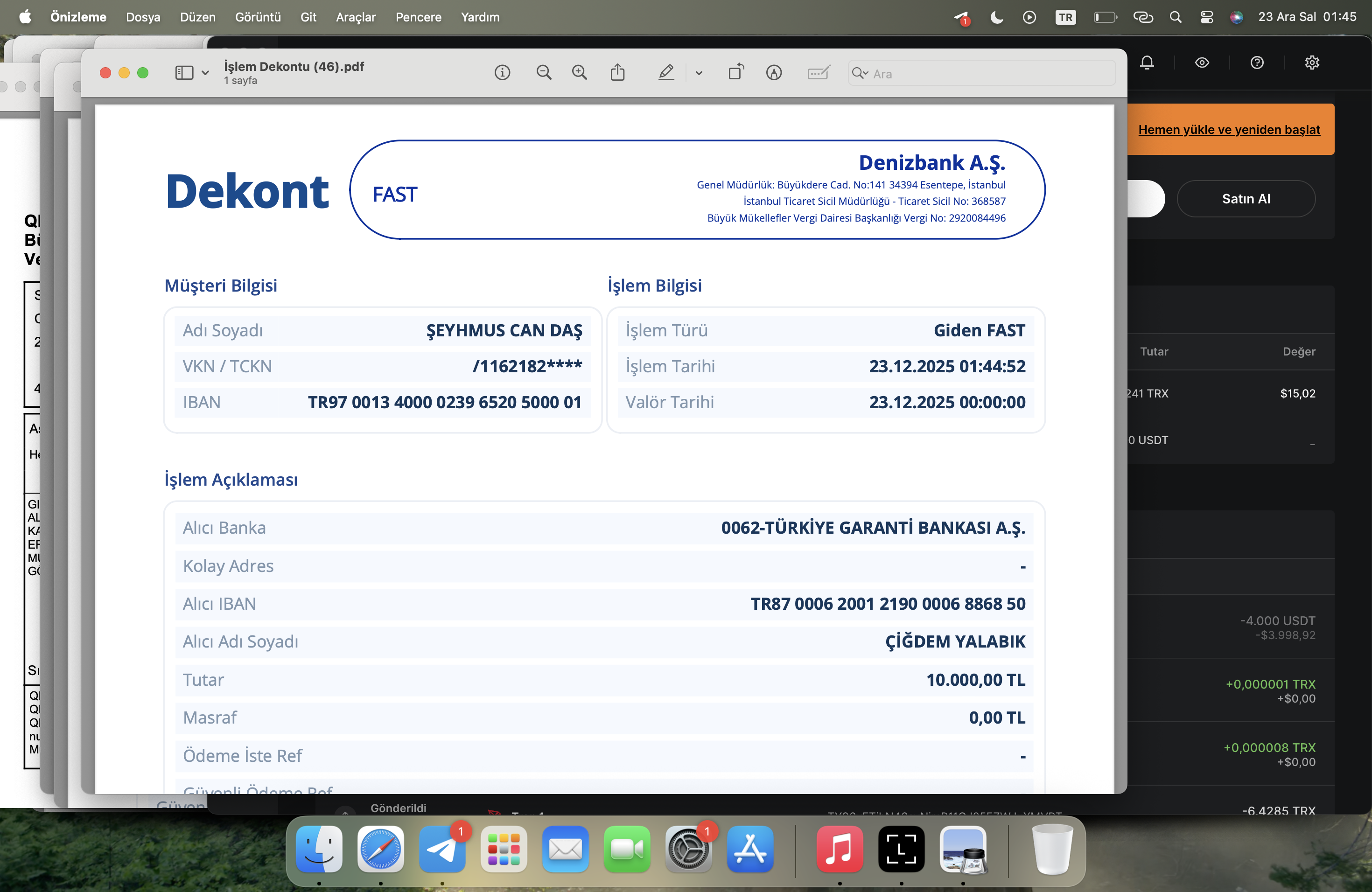Toggle Focus mode moon icon
Screen dimensions: 1372x892
(996, 17)
